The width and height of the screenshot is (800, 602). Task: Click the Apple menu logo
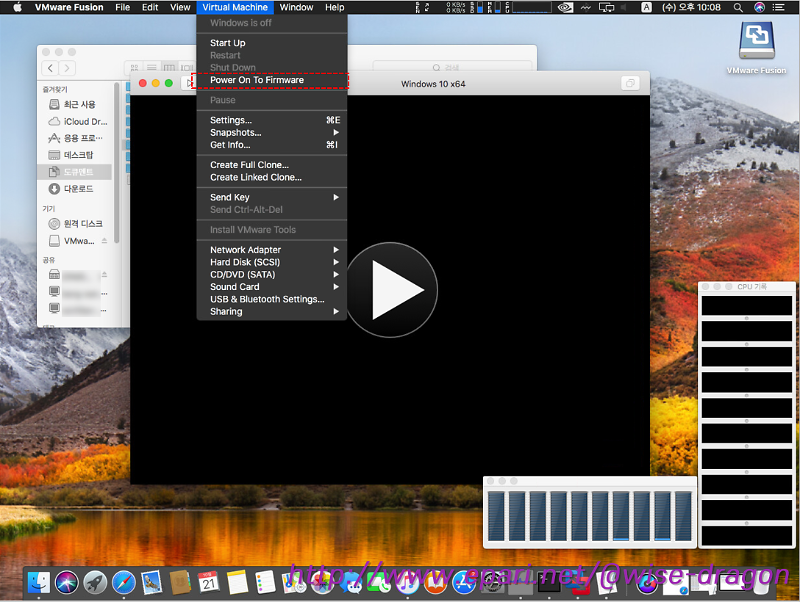click(17, 7)
